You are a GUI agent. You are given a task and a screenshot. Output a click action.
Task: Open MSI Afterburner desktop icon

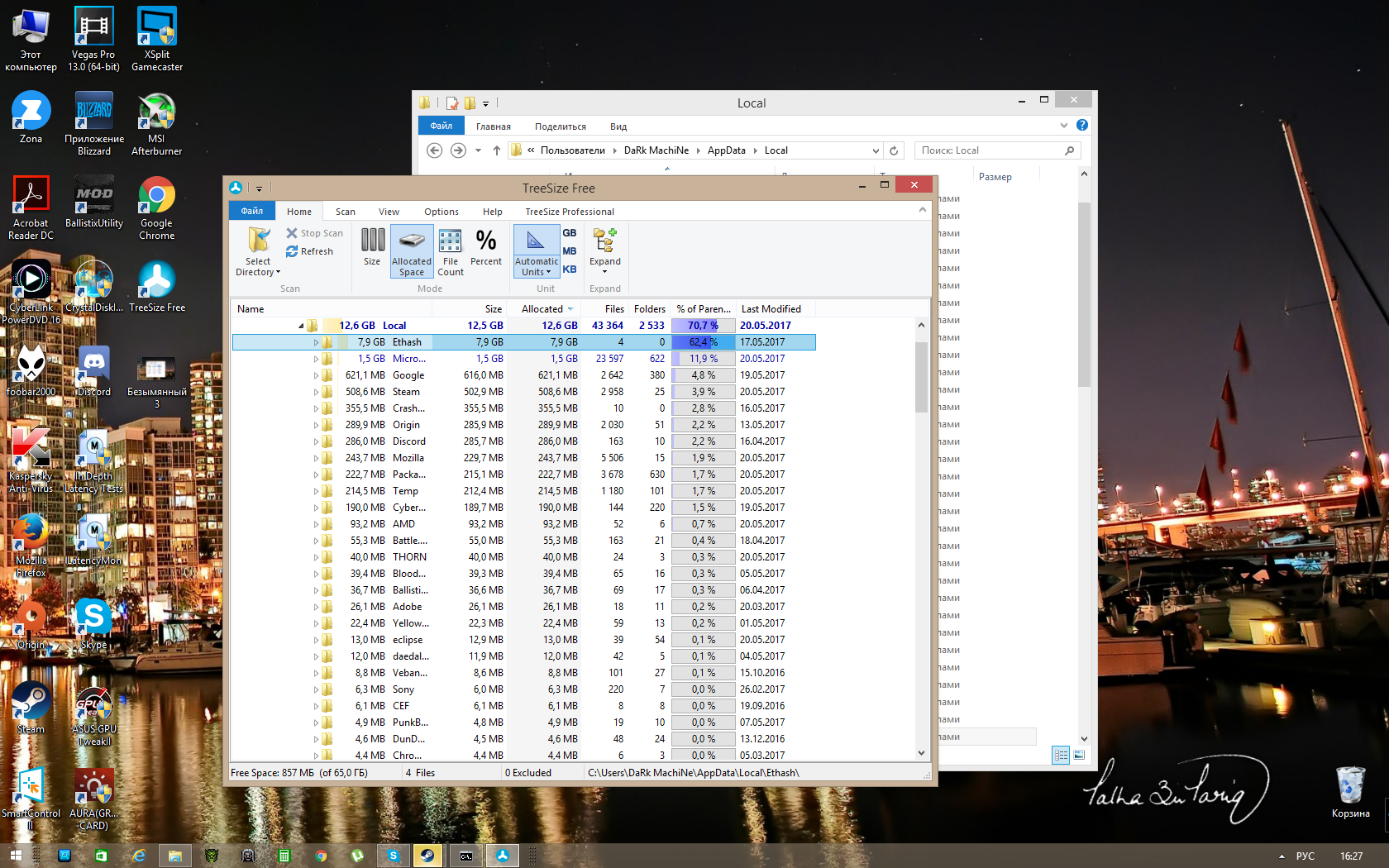pos(157,124)
